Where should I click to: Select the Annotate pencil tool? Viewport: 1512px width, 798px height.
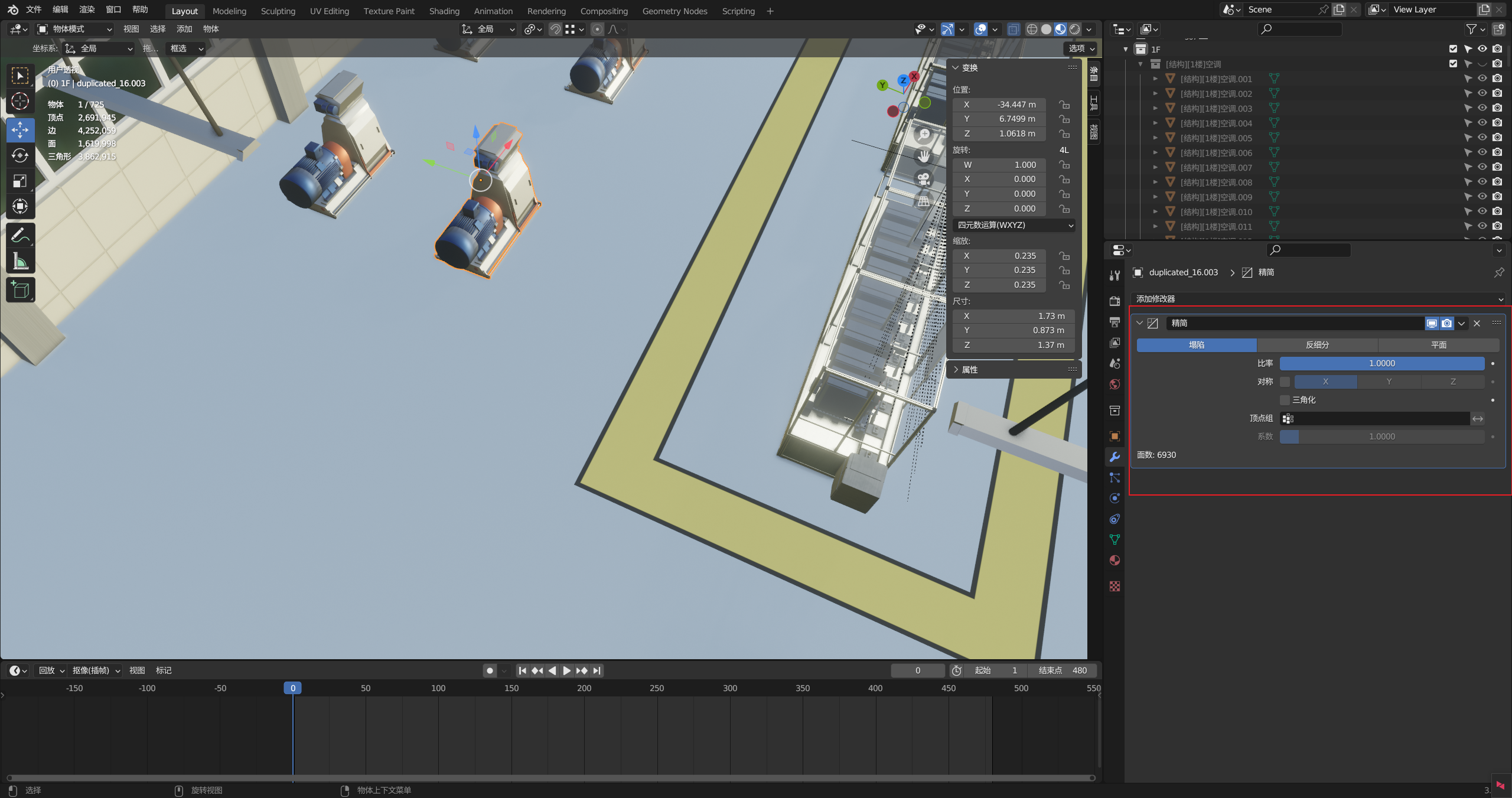coord(20,235)
